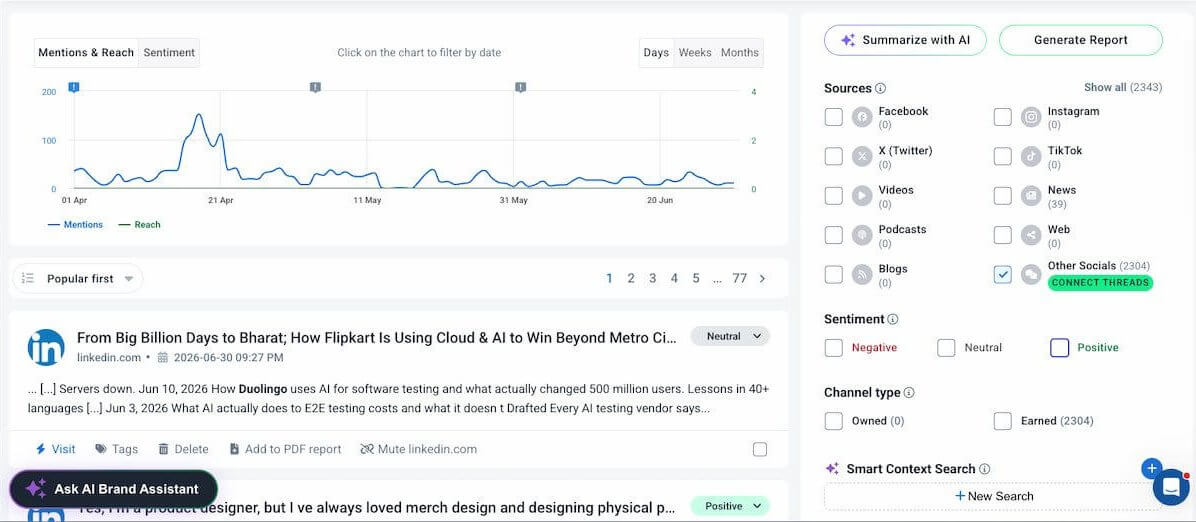1196x522 pixels.
Task: Click the TikTok source icon
Action: [x=1031, y=156]
